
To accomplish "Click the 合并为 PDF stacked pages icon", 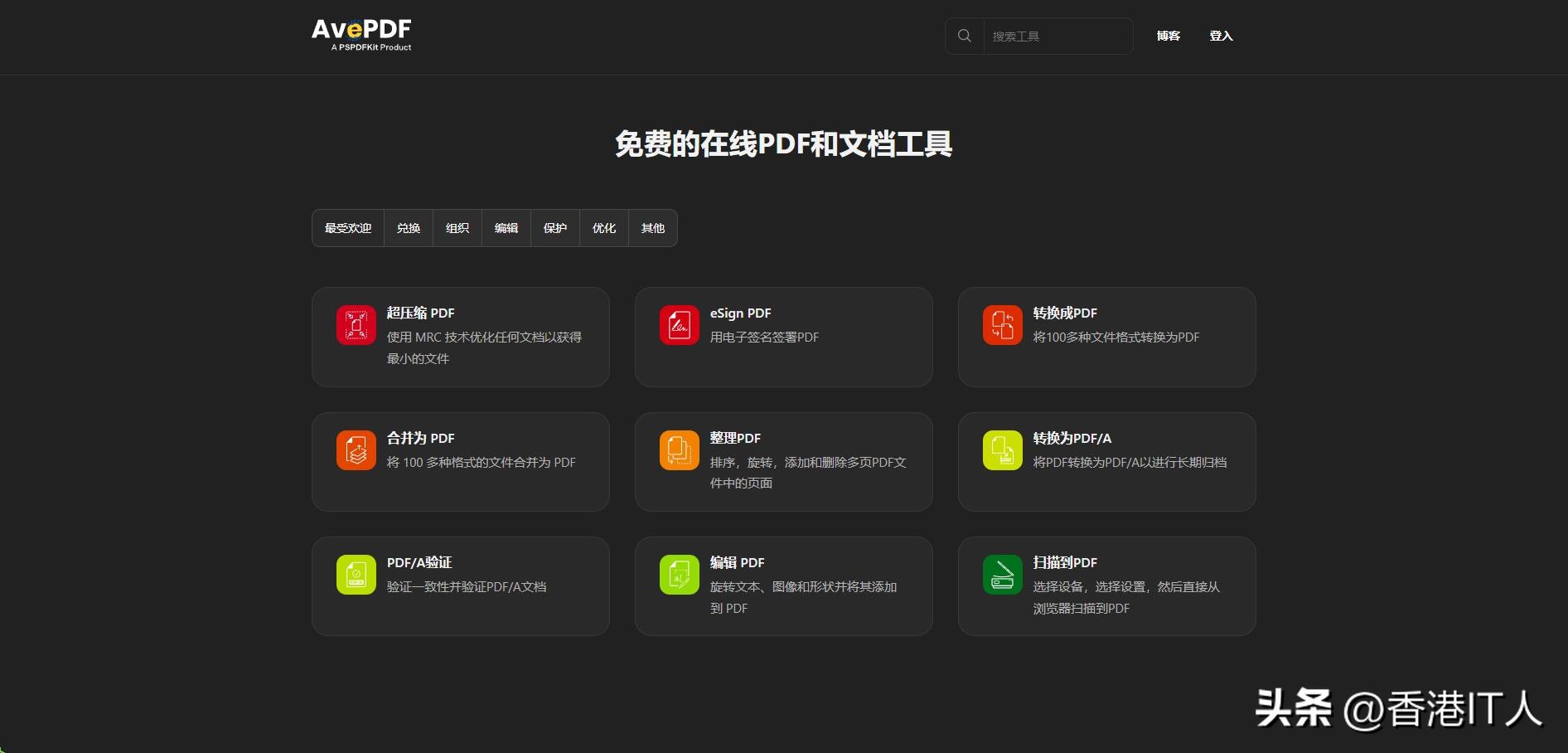I will click(356, 449).
